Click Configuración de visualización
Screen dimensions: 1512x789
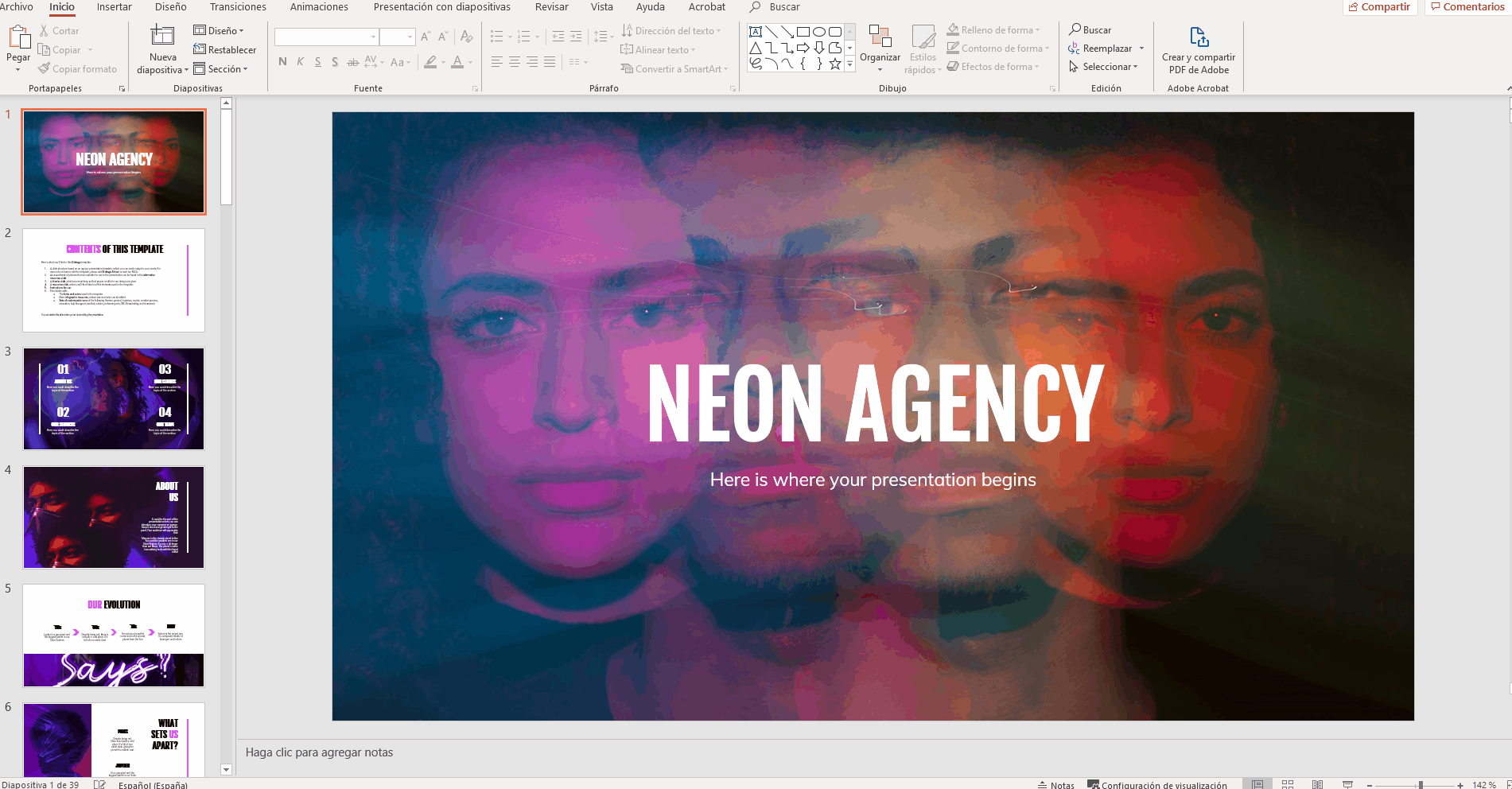tap(1157, 785)
